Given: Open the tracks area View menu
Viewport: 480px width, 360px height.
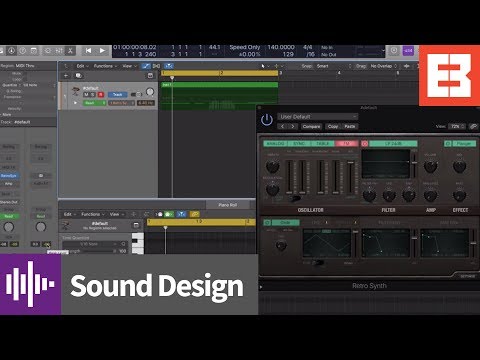Looking at the screenshot, I should point(129,66).
